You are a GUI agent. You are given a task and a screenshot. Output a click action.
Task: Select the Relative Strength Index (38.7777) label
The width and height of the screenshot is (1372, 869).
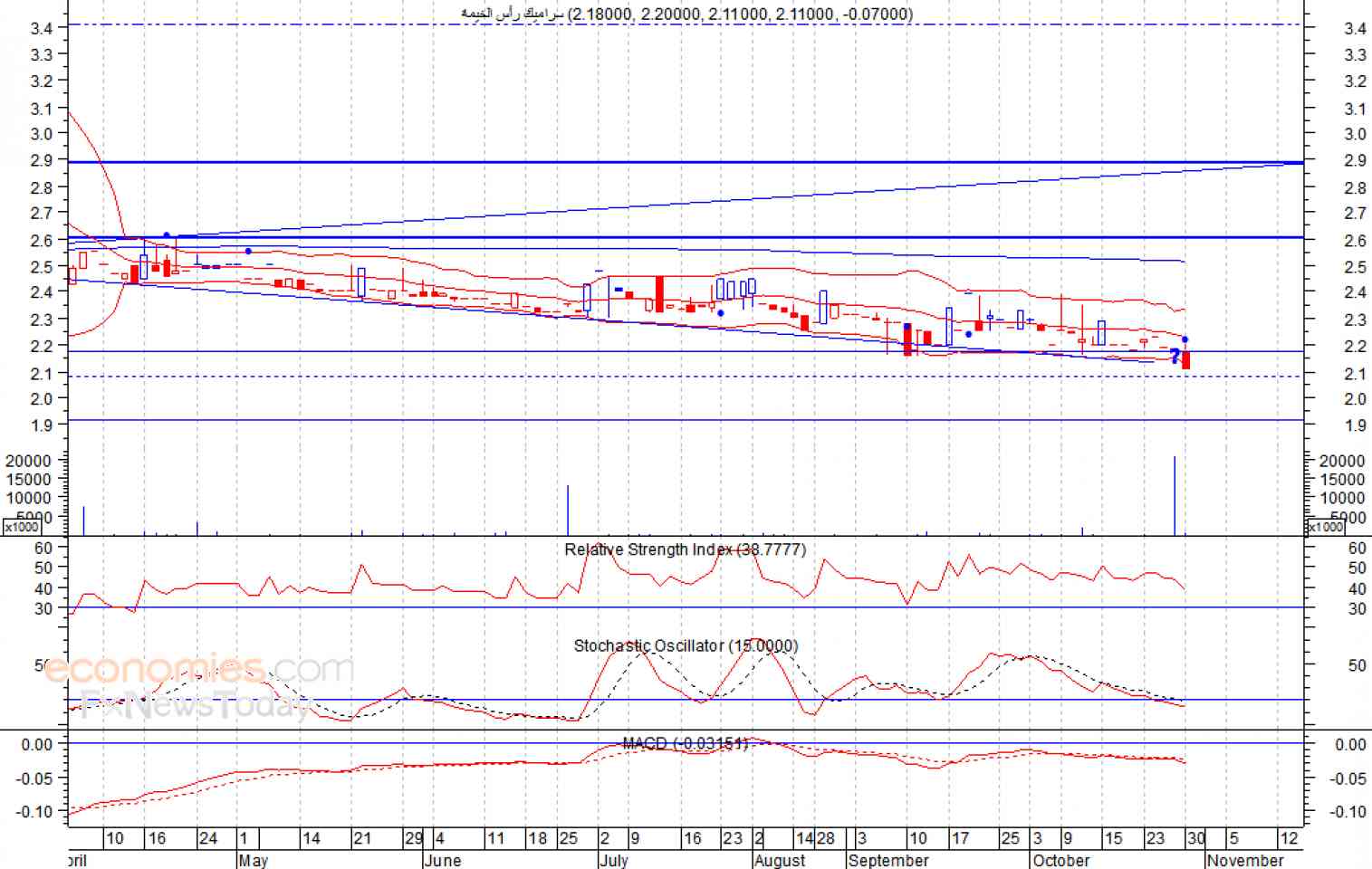(x=685, y=549)
